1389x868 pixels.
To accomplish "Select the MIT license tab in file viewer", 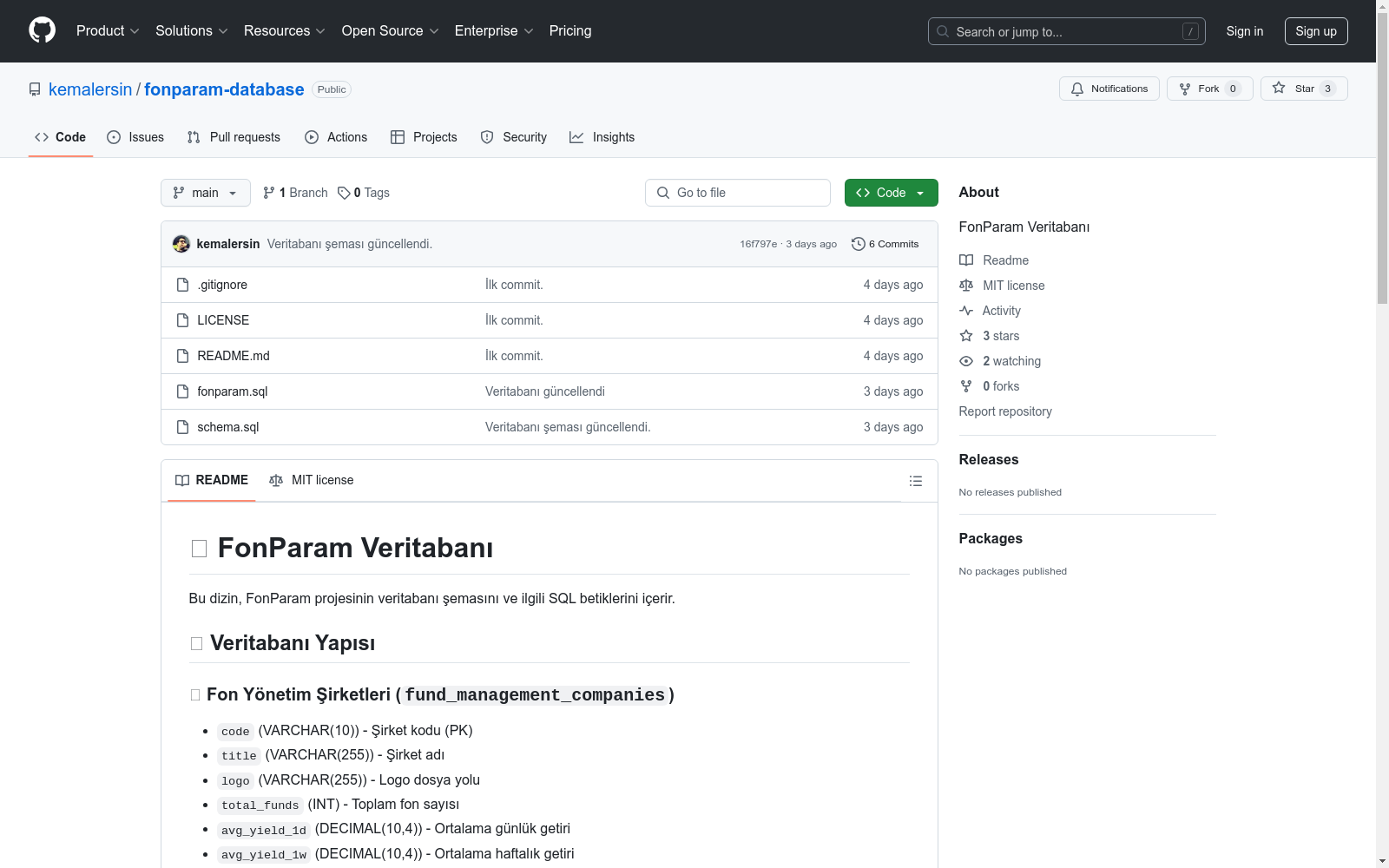I will pyautogui.click(x=312, y=480).
